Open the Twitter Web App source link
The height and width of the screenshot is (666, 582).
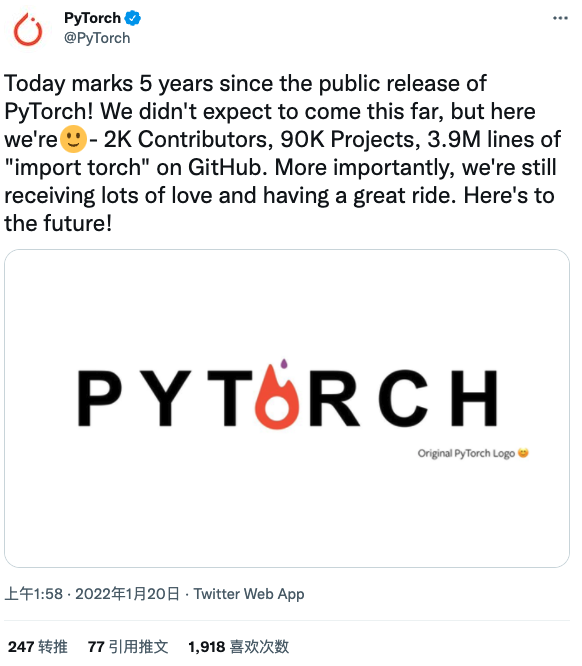[249, 593]
